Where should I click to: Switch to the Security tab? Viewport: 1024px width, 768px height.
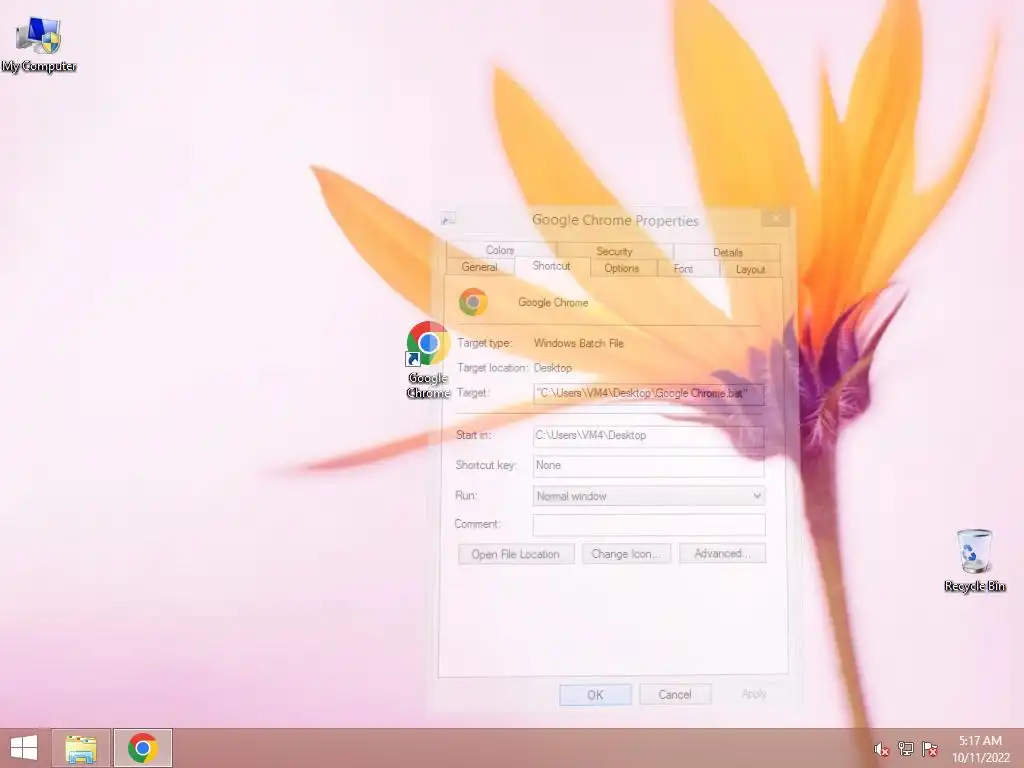point(614,251)
